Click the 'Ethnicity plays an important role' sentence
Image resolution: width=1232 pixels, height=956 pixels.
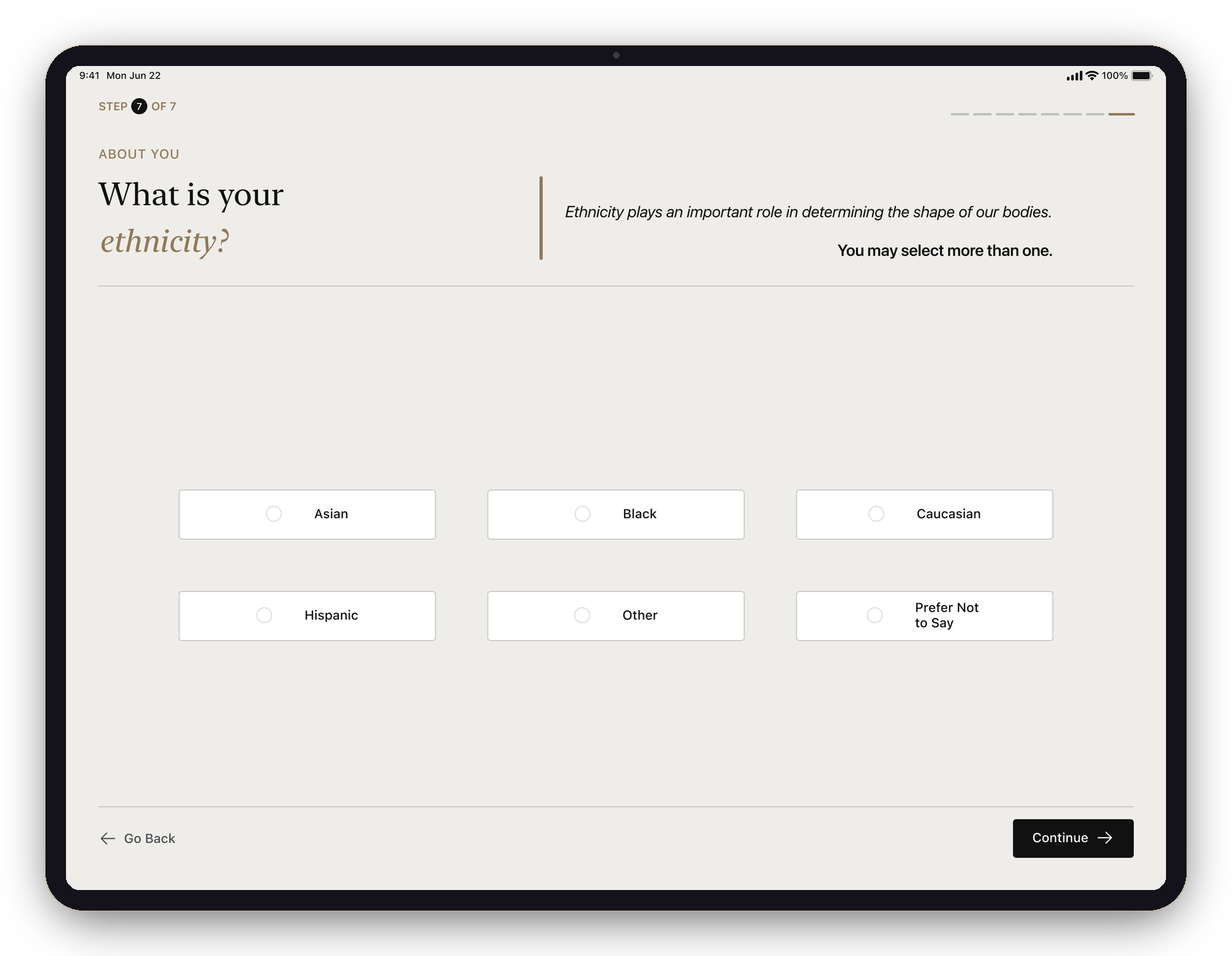pyautogui.click(x=808, y=212)
